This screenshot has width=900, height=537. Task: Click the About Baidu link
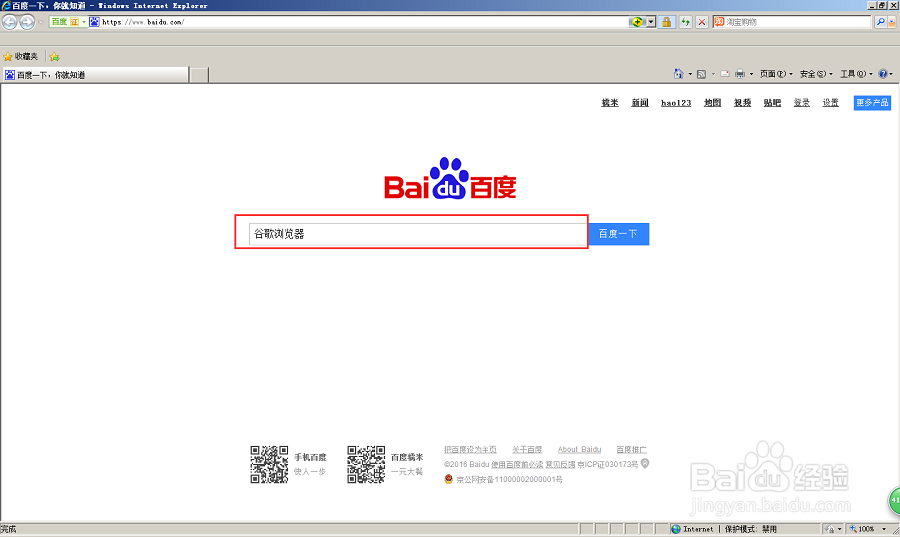point(579,449)
